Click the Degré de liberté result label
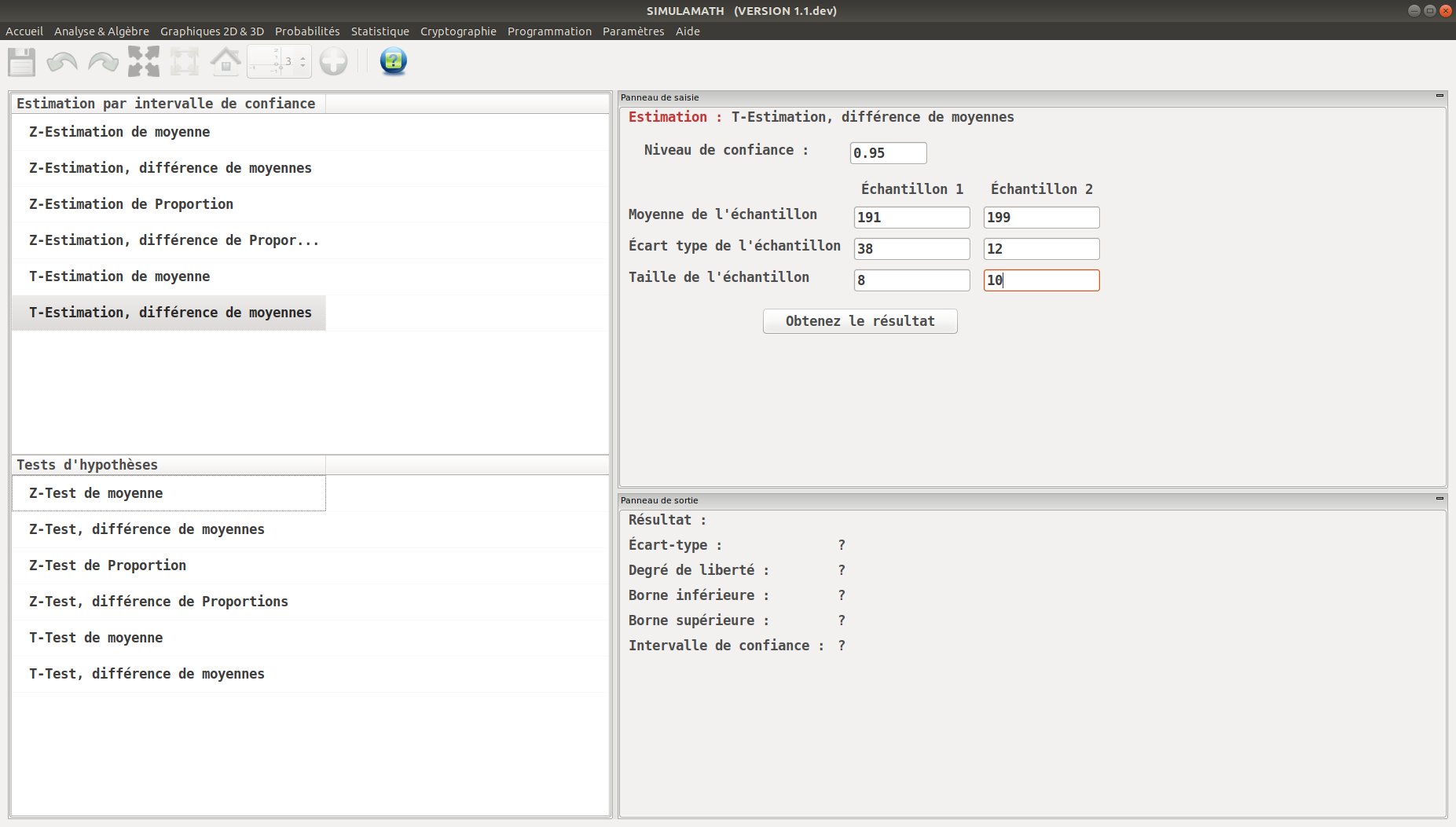This screenshot has height=827, width=1456. 699,570
